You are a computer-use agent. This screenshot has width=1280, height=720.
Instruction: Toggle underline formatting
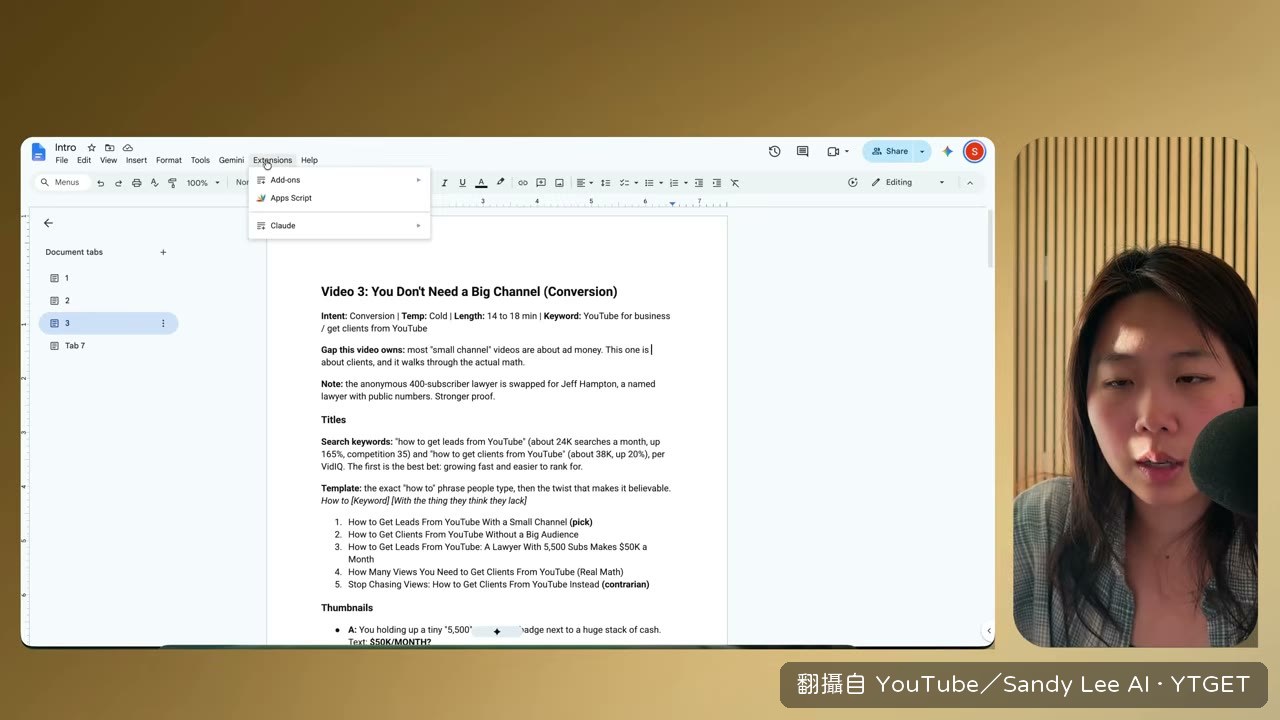click(x=462, y=183)
